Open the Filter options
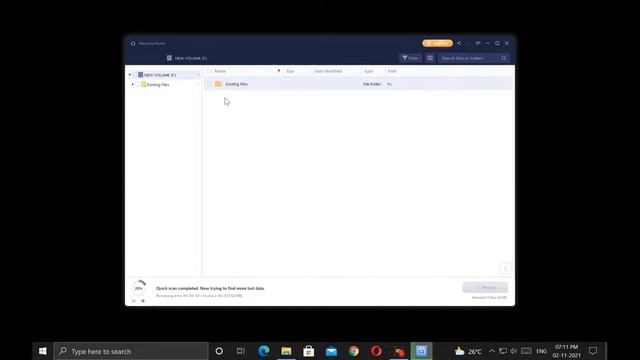 coord(410,58)
